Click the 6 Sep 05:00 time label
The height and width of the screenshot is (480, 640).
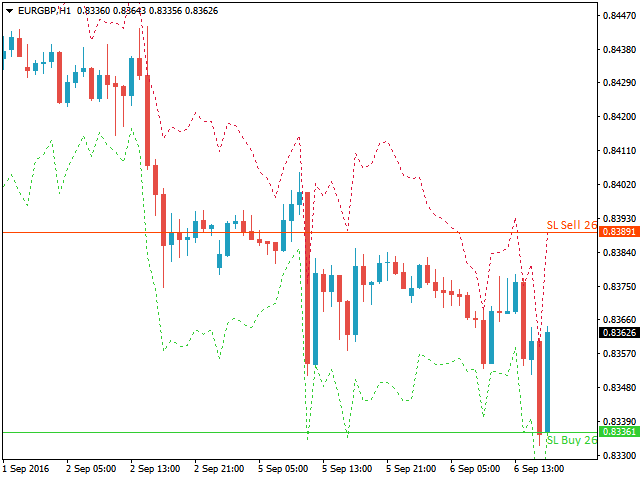[475, 469]
